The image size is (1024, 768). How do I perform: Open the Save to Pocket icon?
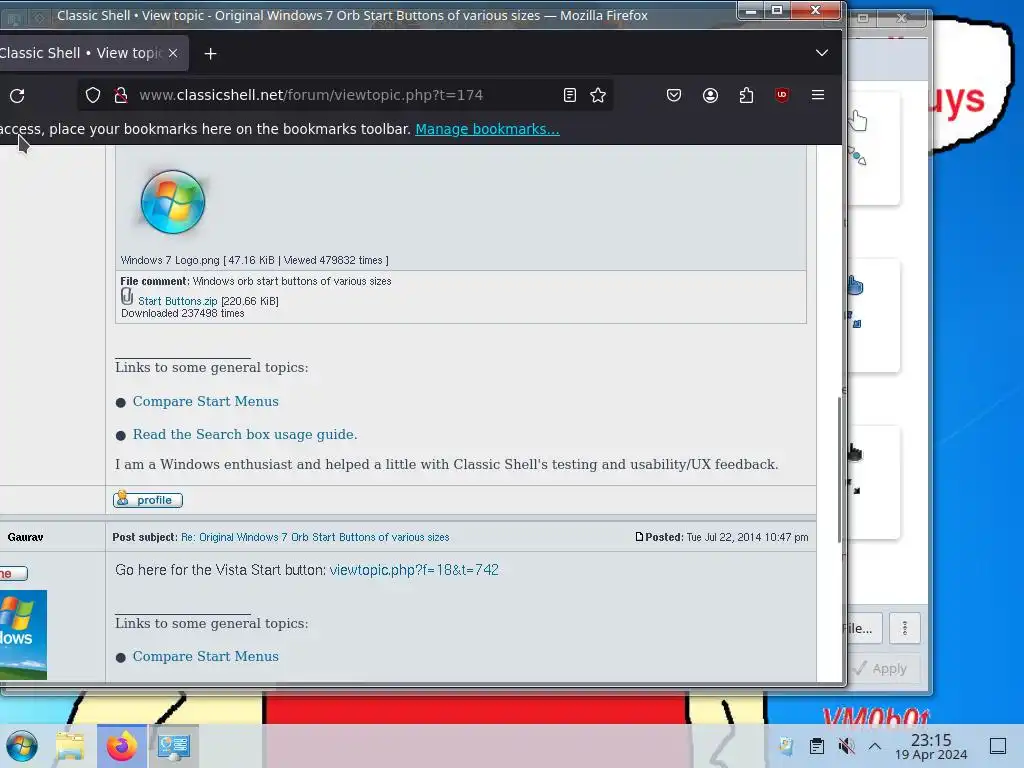(x=674, y=95)
